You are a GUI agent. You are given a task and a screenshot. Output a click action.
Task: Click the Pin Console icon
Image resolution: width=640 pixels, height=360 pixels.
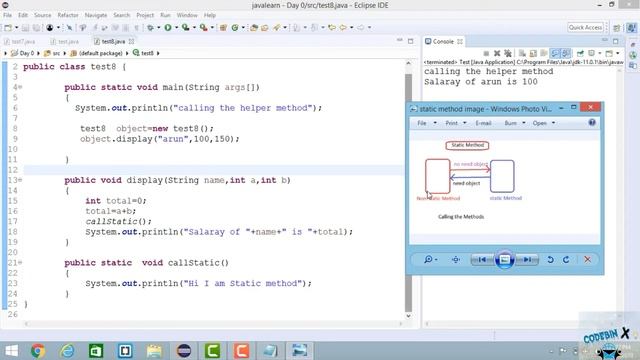click(x=580, y=53)
